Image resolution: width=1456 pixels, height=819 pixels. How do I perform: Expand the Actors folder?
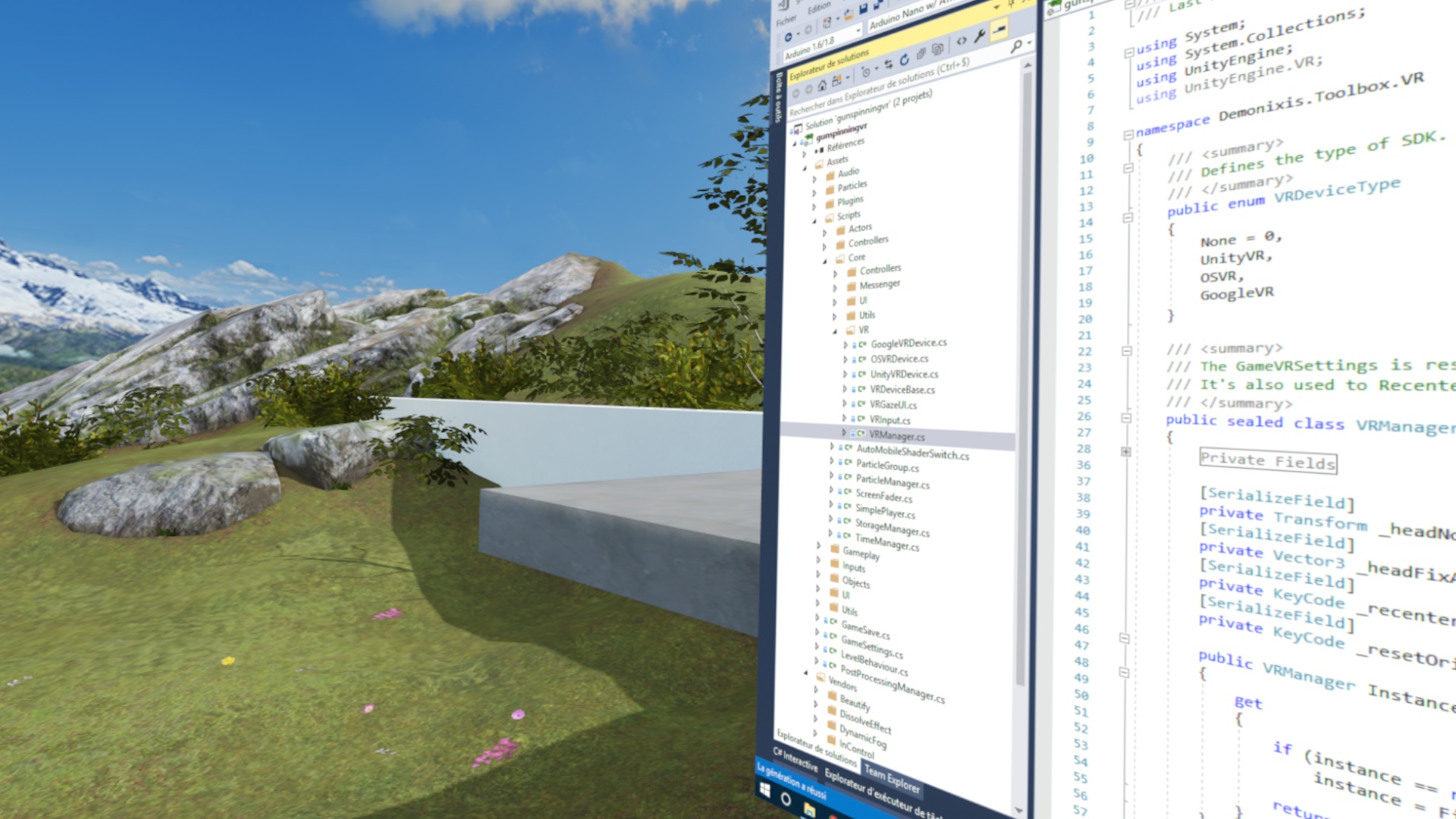point(825,234)
